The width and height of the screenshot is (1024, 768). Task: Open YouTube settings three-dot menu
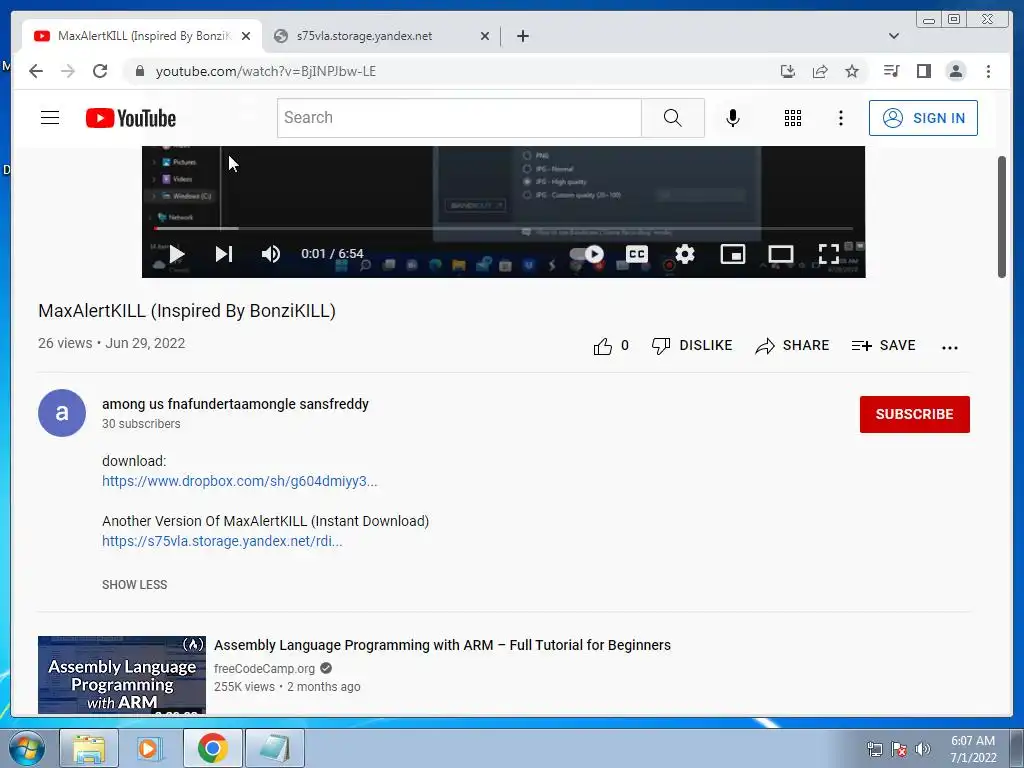840,118
